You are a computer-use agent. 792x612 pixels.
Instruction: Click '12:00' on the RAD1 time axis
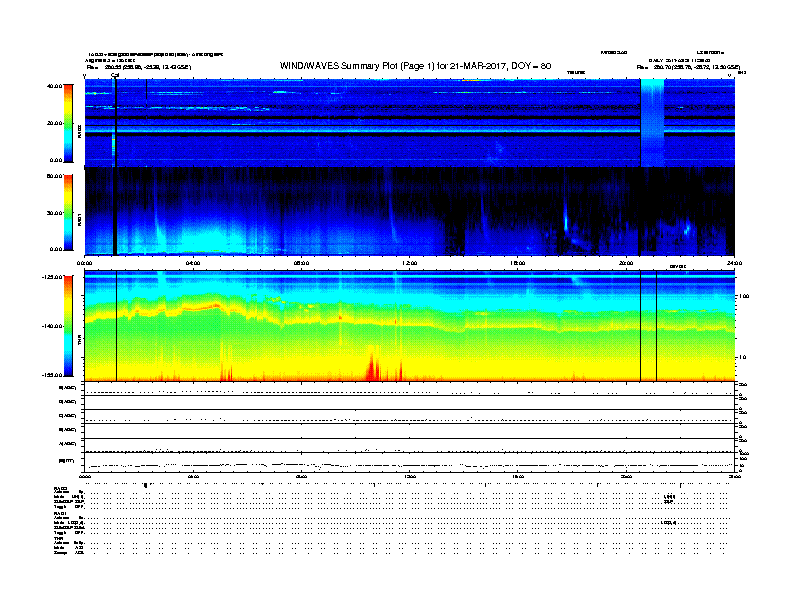[409, 263]
